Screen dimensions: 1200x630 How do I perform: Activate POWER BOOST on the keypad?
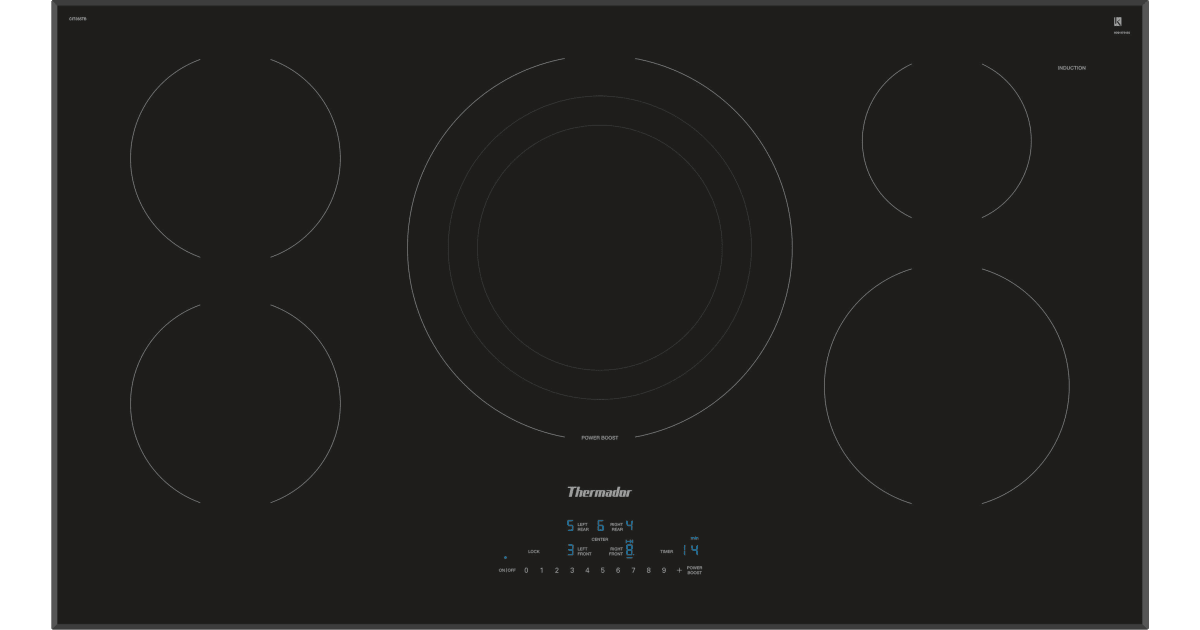[694, 570]
